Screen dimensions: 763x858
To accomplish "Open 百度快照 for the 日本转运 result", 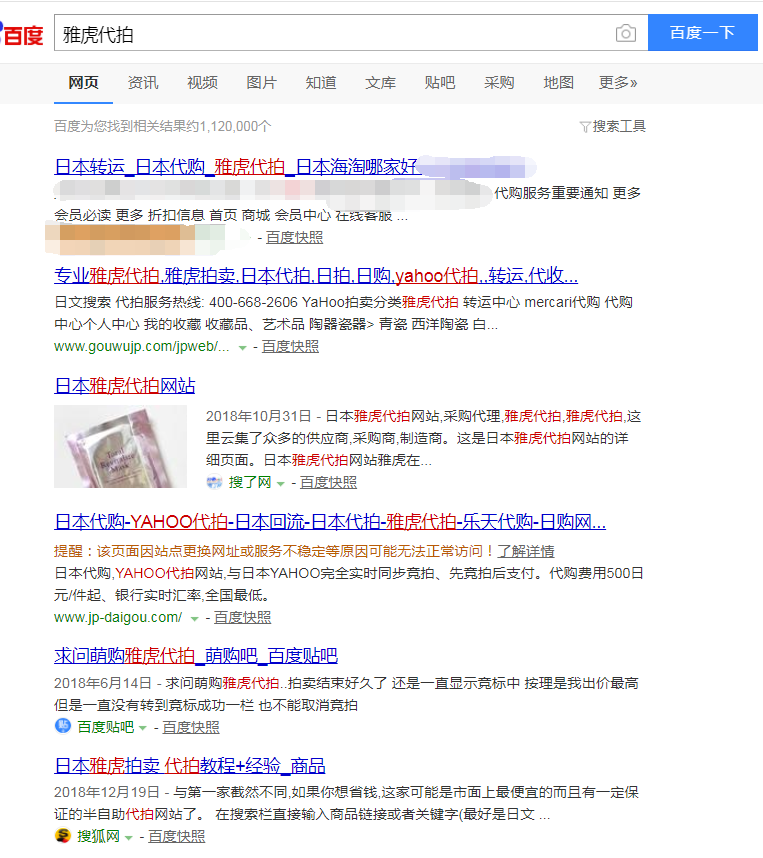I will point(294,237).
